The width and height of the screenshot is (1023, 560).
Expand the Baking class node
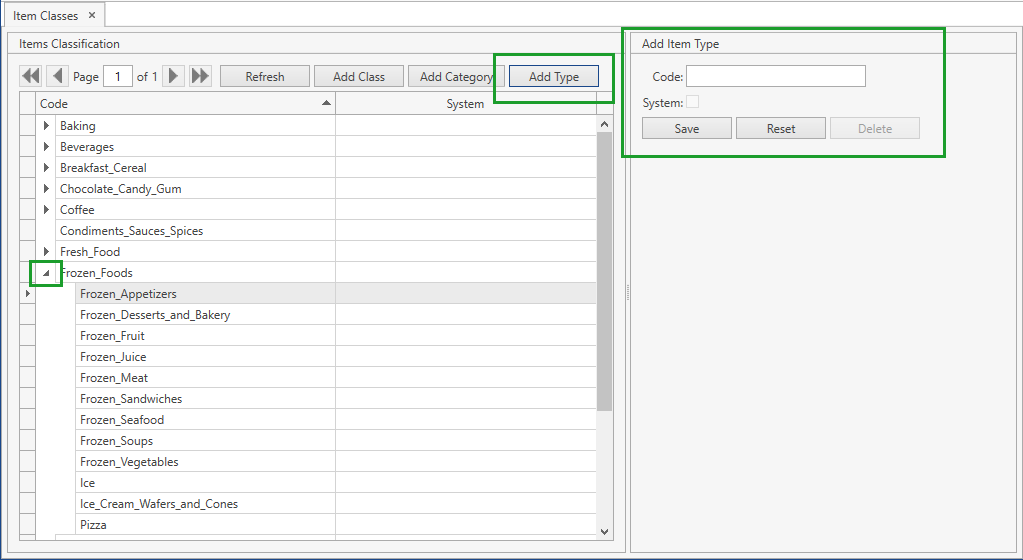(46, 126)
